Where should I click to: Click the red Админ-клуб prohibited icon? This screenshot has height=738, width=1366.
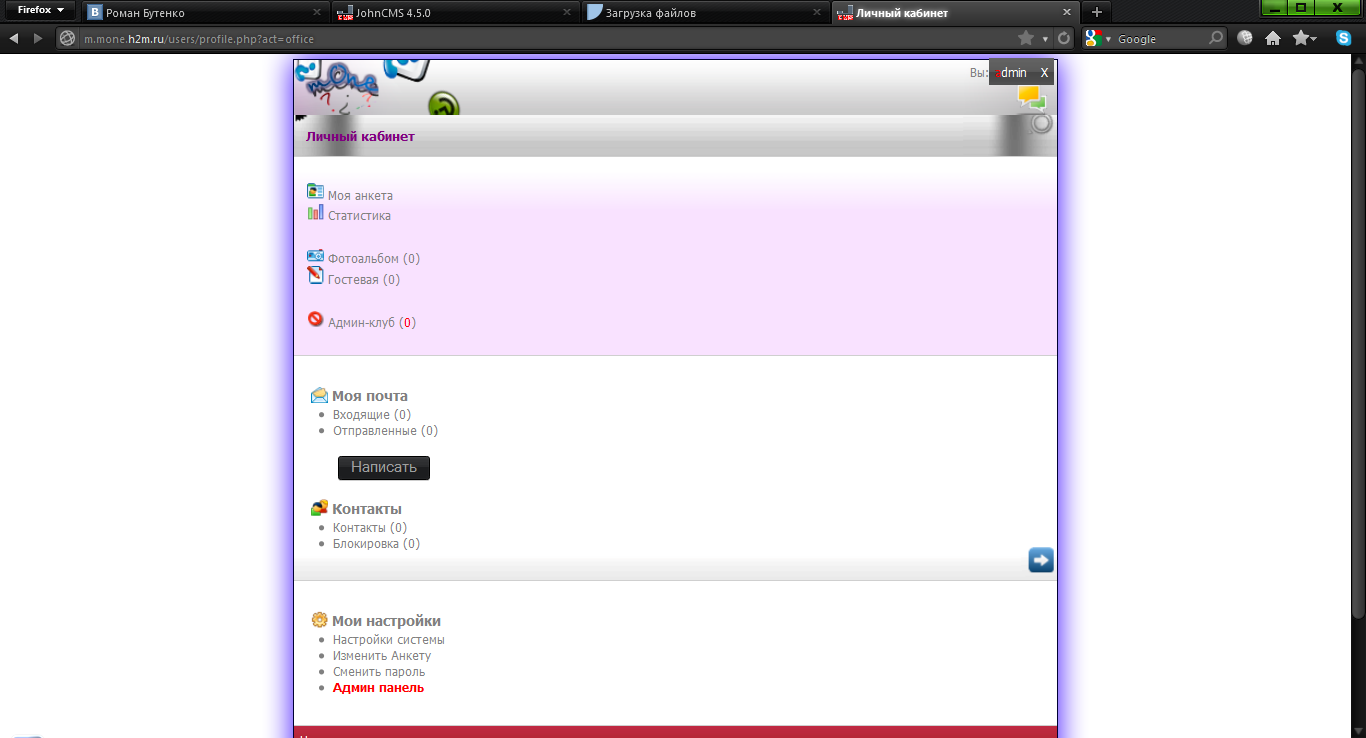[x=315, y=319]
